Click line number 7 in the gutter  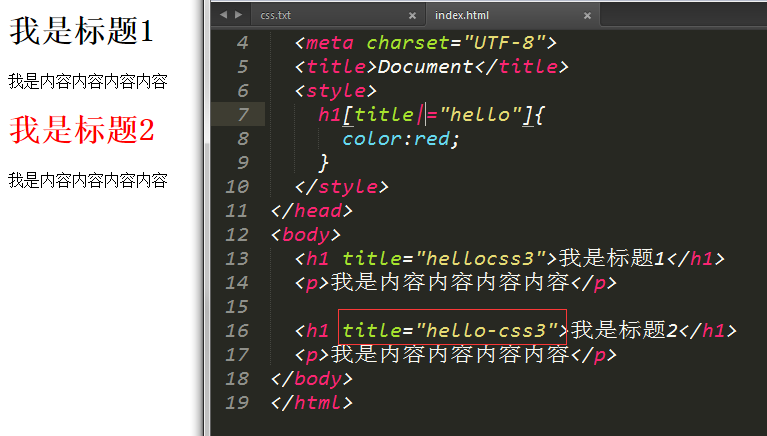pyautogui.click(x=243, y=115)
